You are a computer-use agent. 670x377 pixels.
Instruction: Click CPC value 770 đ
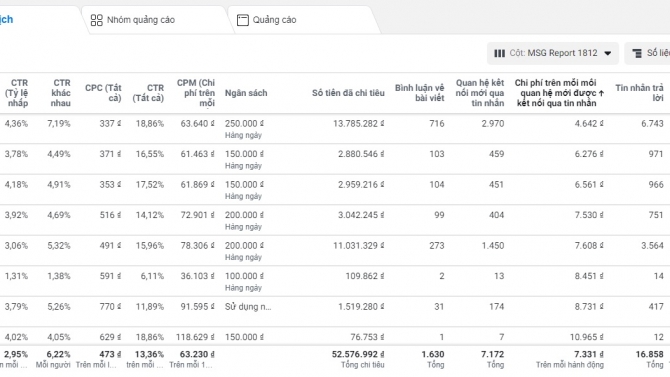[x=110, y=307]
